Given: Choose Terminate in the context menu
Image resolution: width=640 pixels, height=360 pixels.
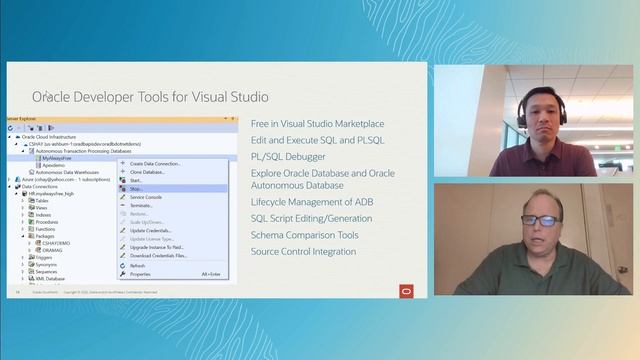Looking at the screenshot, I should click(173, 205).
